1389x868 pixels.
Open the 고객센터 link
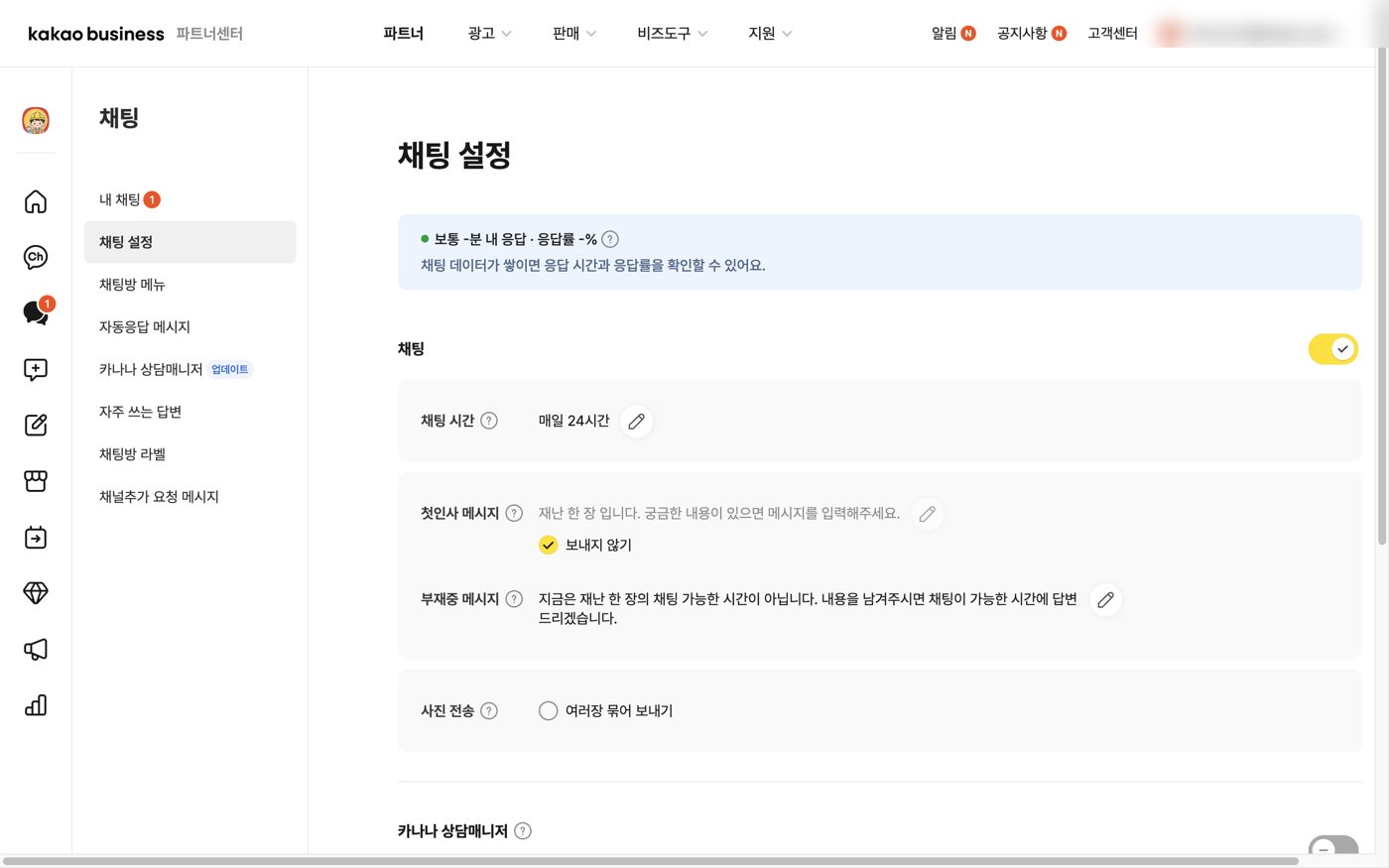pos(1112,33)
